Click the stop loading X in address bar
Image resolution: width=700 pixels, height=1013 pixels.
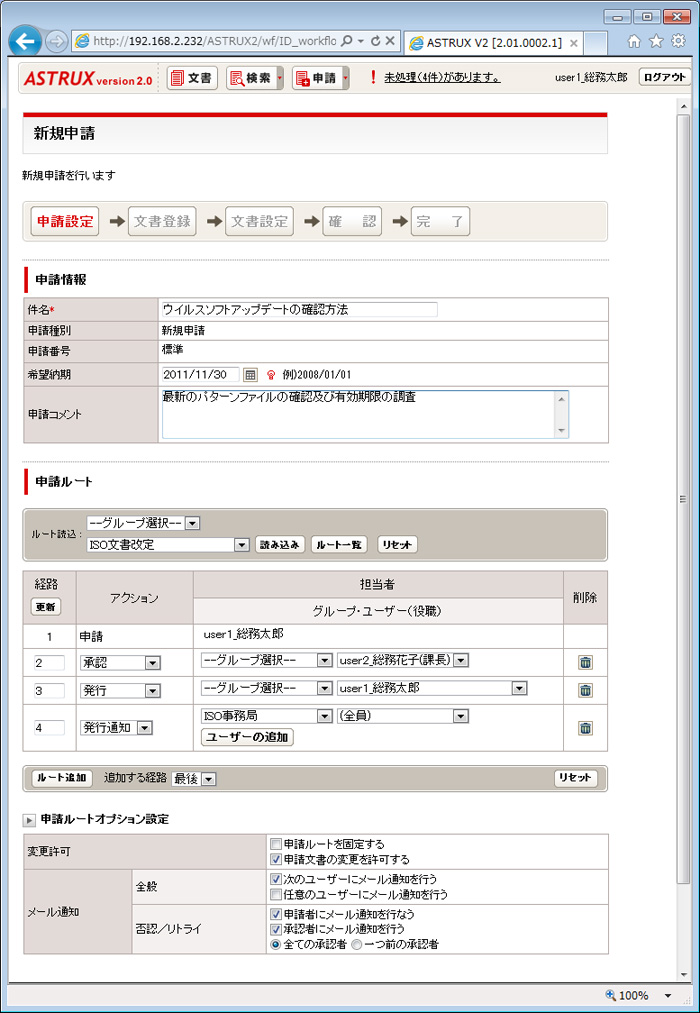pos(390,41)
